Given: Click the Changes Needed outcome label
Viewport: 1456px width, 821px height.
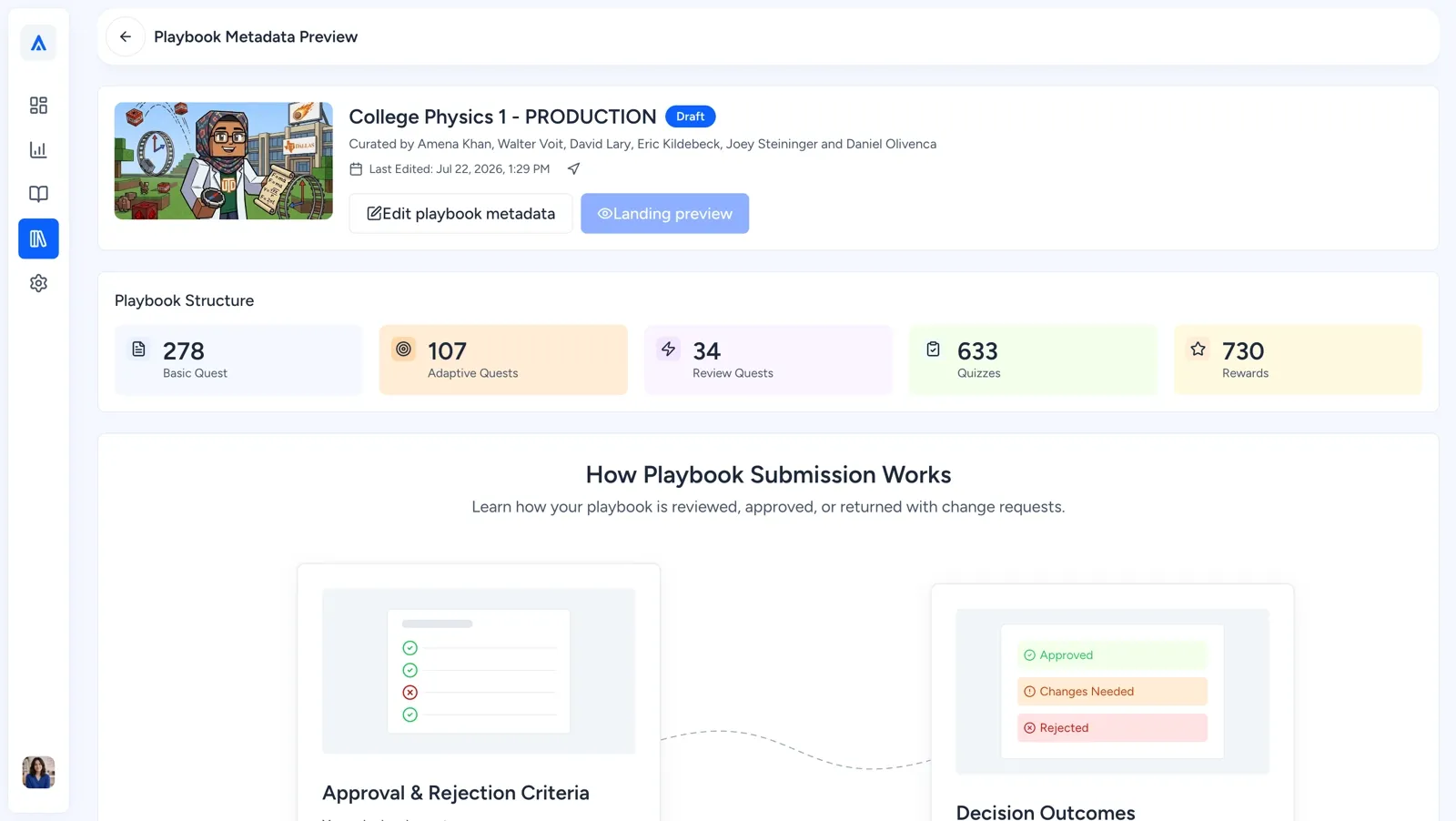Looking at the screenshot, I should 1112,692.
